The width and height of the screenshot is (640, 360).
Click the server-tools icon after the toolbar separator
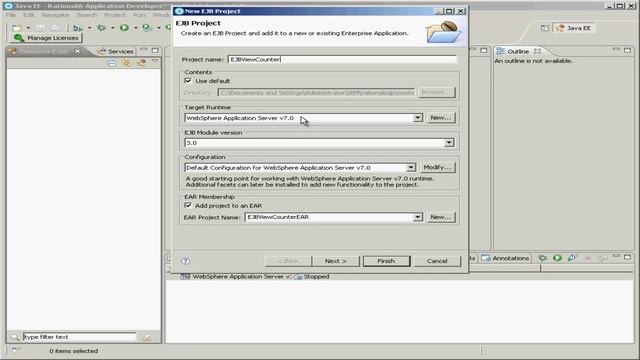pyautogui.click(x=77, y=28)
